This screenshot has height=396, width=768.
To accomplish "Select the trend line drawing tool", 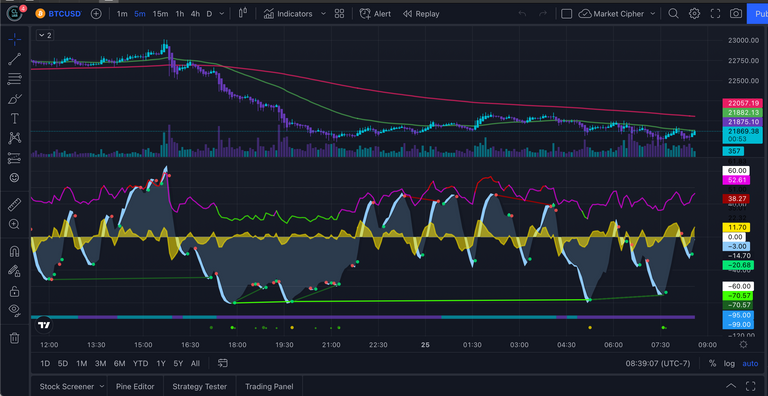I will (15, 59).
